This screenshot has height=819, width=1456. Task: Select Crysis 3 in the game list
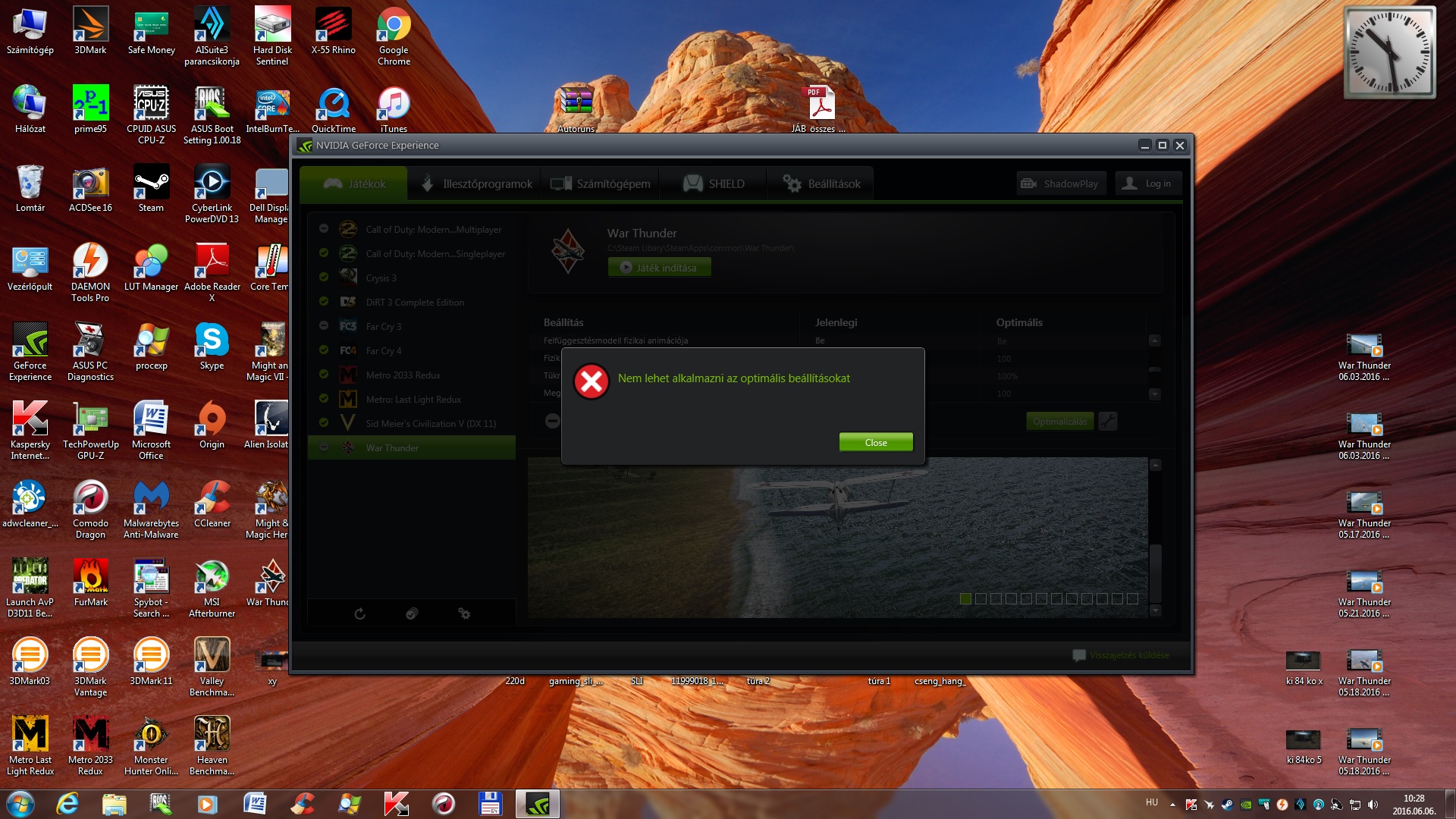[x=412, y=278]
